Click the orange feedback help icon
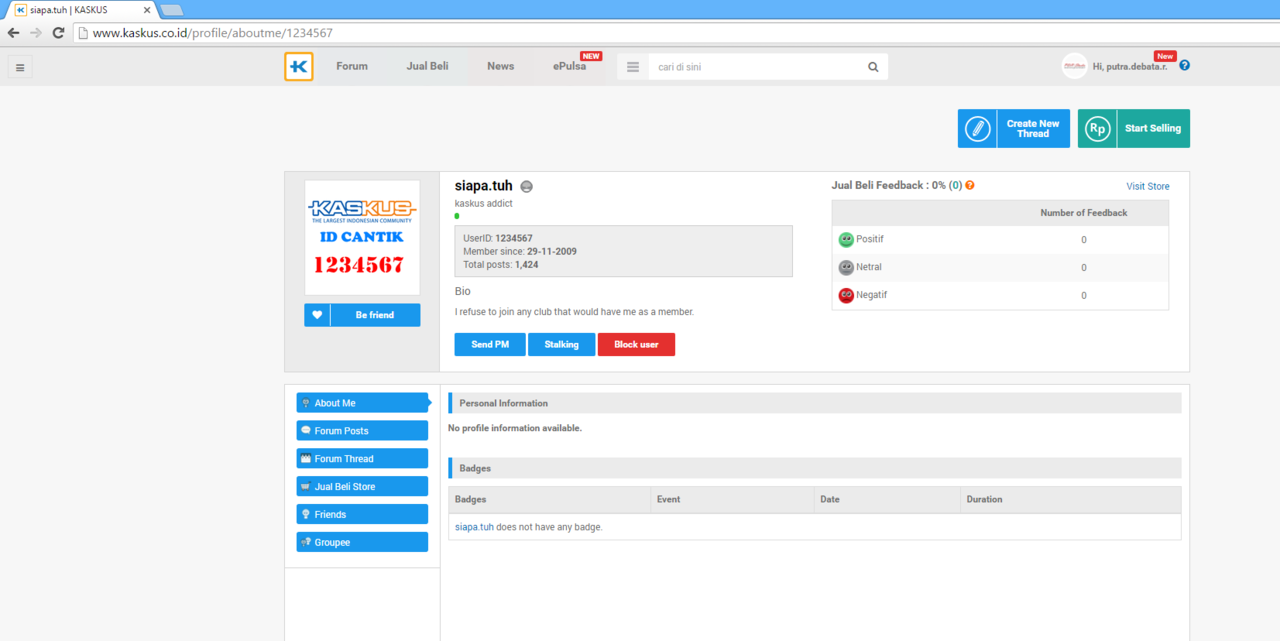The image size is (1280, 641). pyautogui.click(x=969, y=185)
